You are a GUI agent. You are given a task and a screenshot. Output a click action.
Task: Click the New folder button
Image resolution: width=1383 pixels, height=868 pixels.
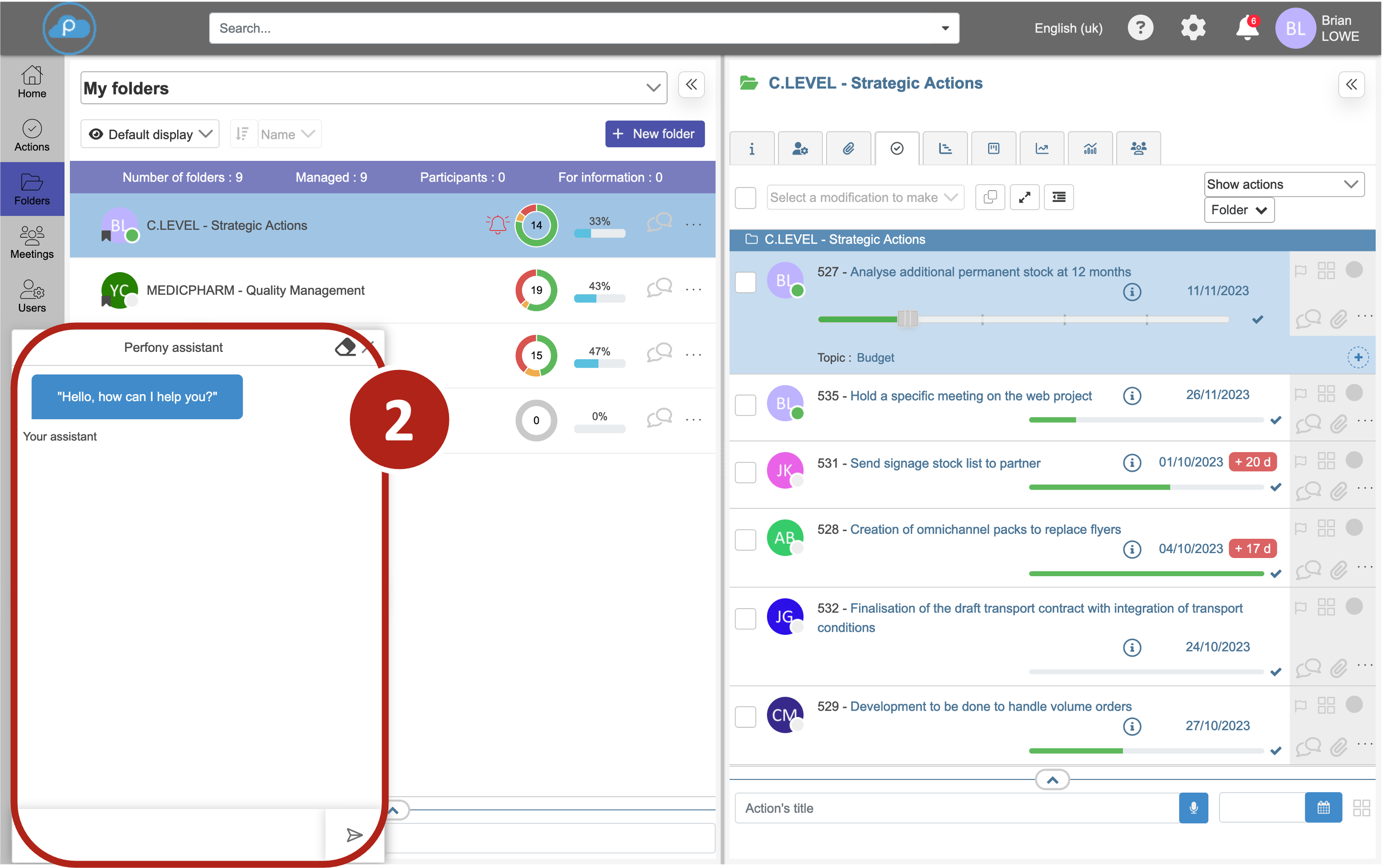coord(654,134)
